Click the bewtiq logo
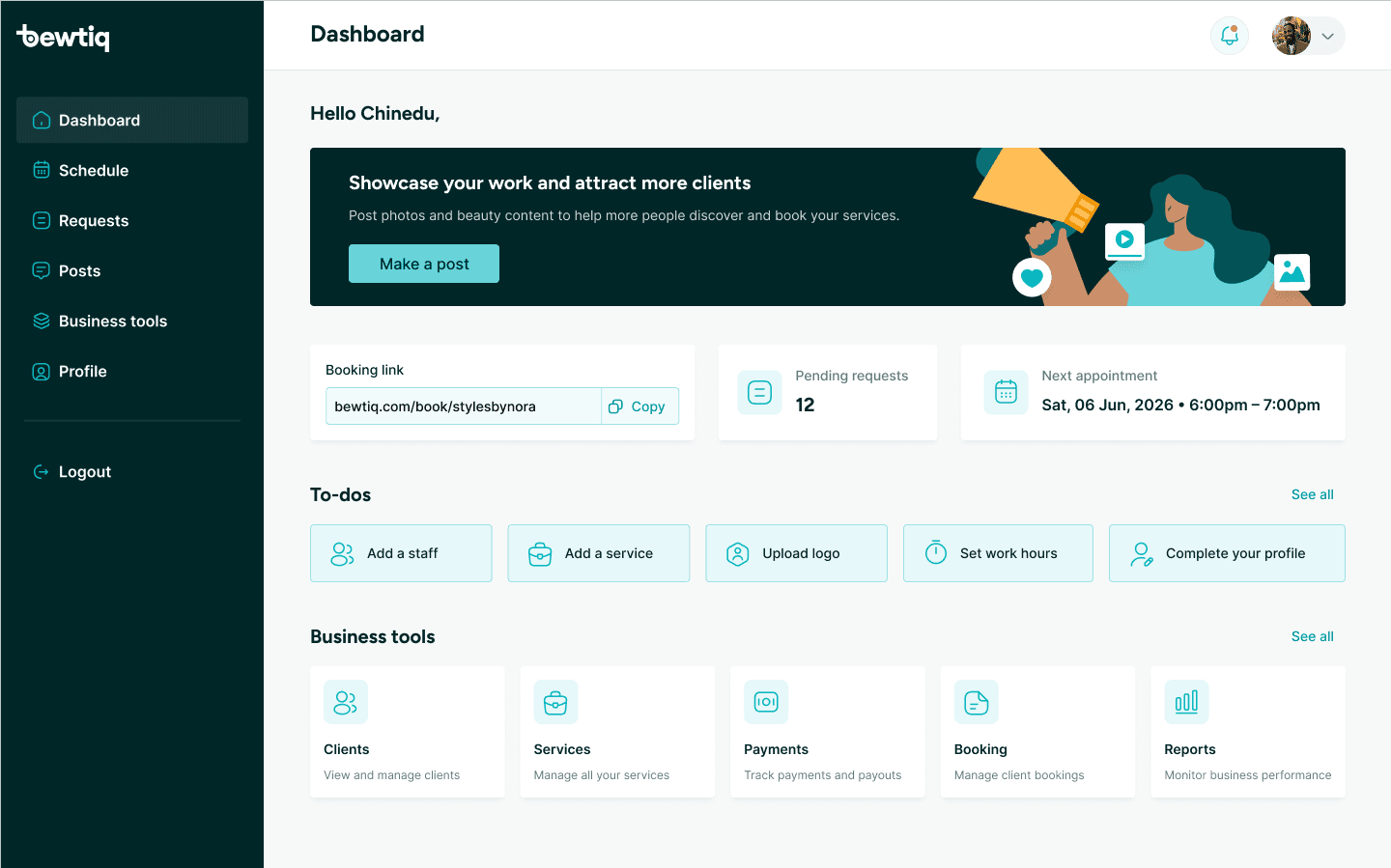The width and height of the screenshot is (1391, 868). point(64,37)
